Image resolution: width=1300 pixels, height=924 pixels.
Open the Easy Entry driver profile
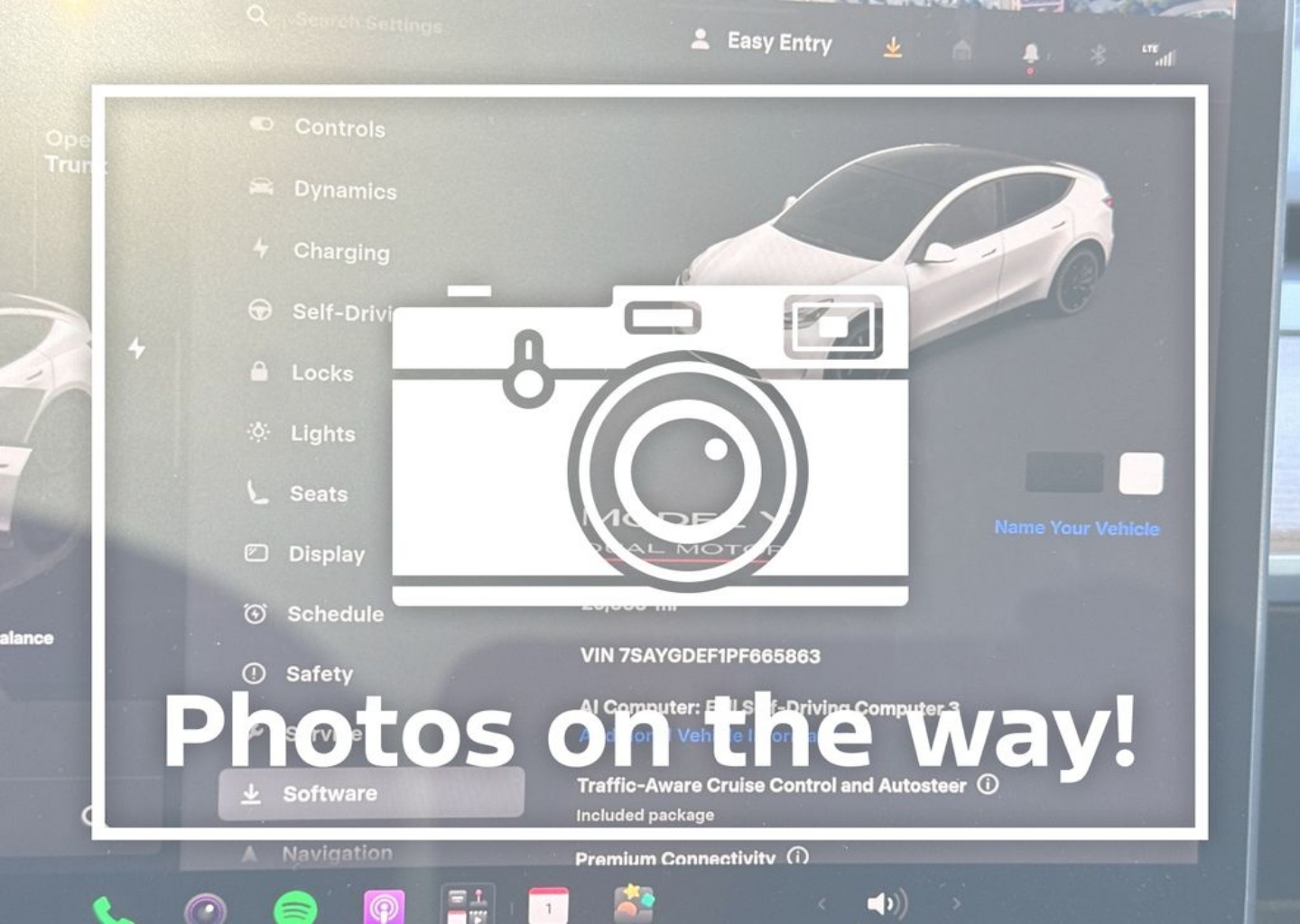click(761, 42)
